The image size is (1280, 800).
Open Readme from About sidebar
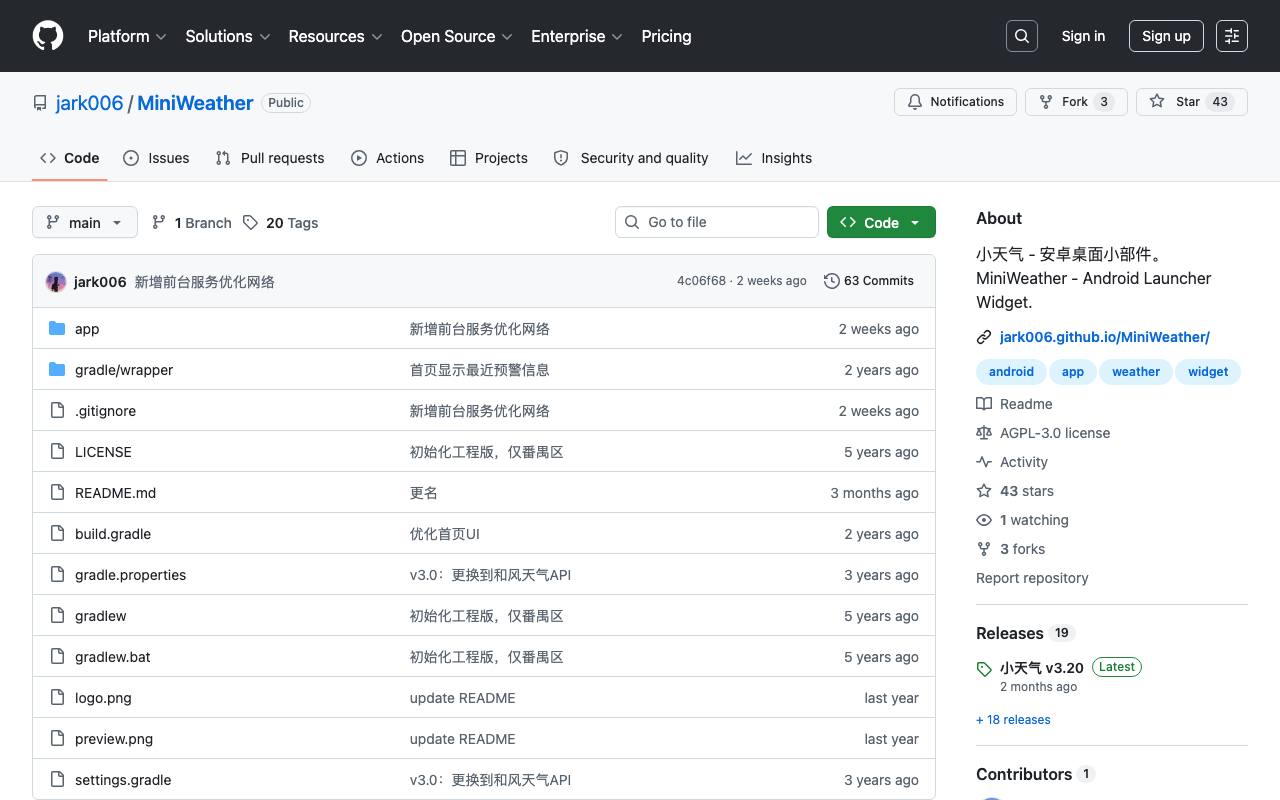(x=1014, y=404)
